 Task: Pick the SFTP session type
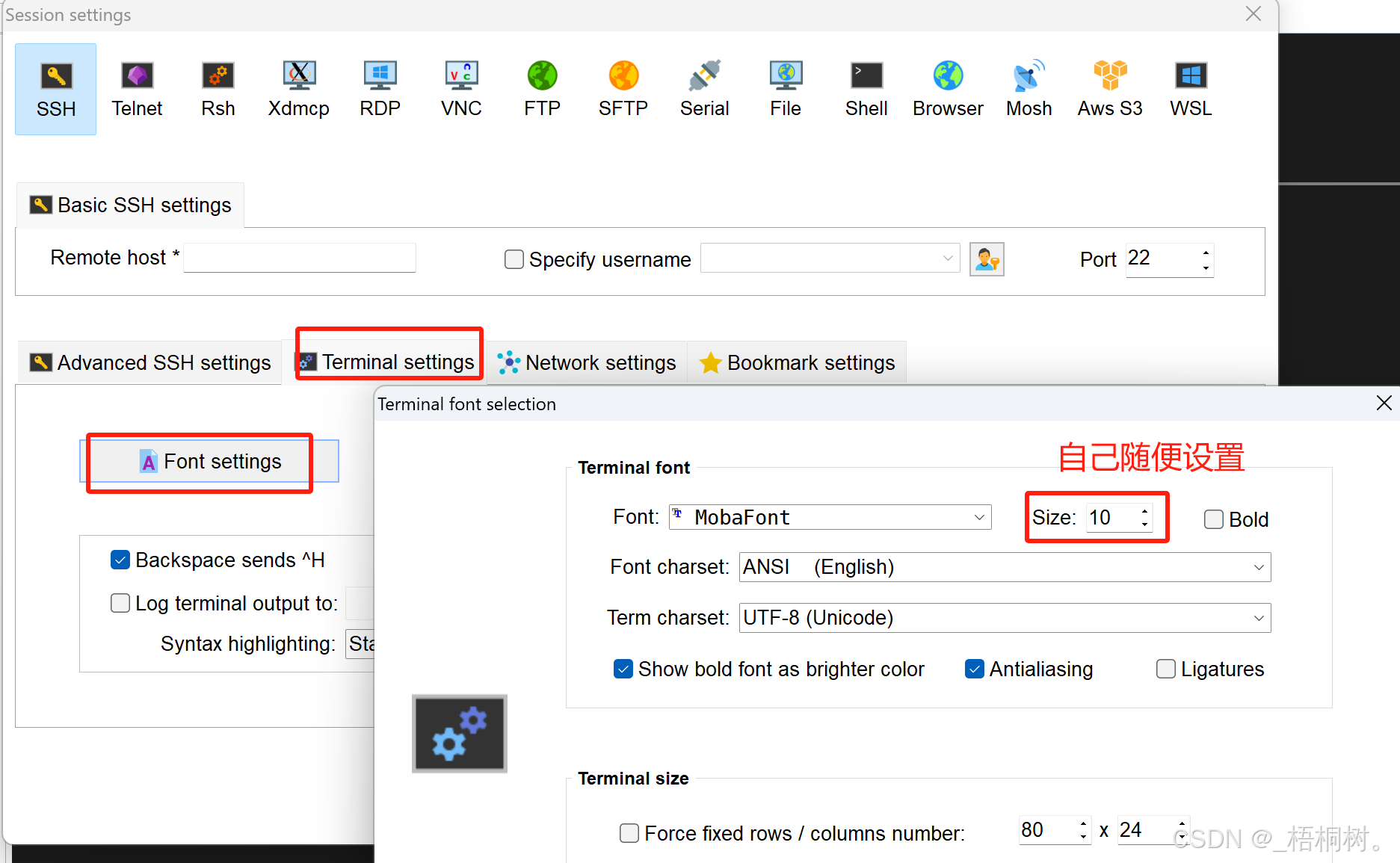coord(623,89)
